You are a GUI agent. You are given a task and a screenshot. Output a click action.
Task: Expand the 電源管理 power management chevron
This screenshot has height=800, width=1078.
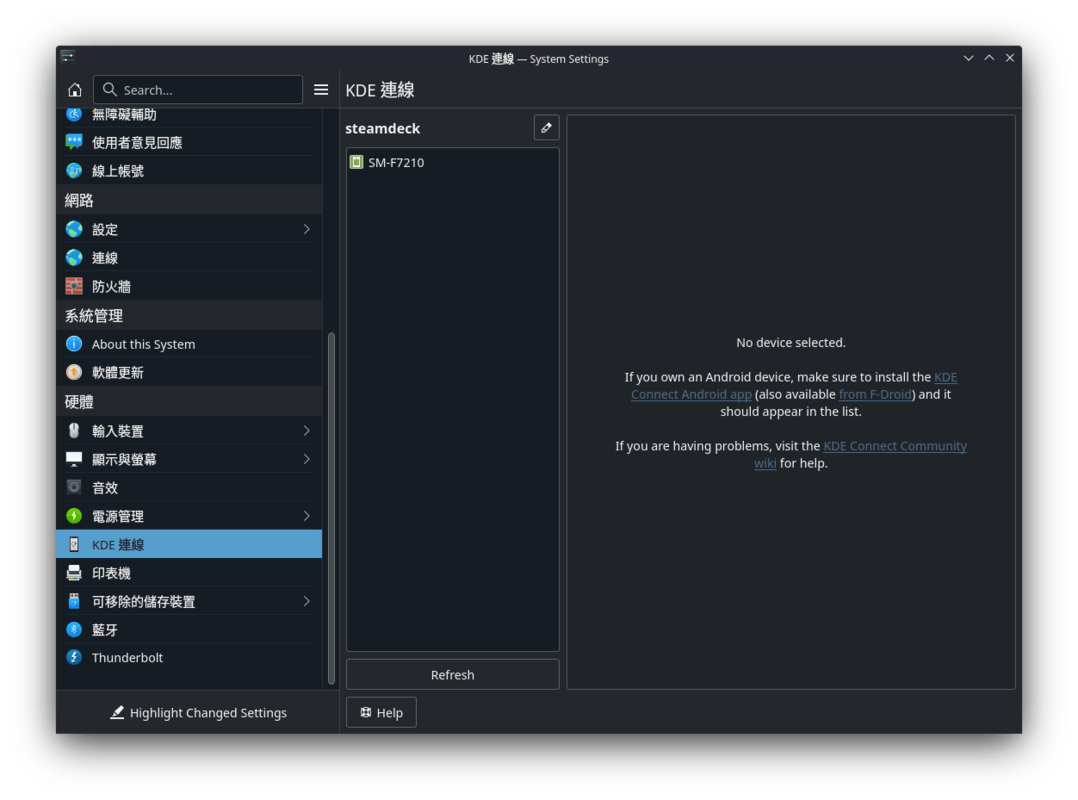tap(307, 516)
